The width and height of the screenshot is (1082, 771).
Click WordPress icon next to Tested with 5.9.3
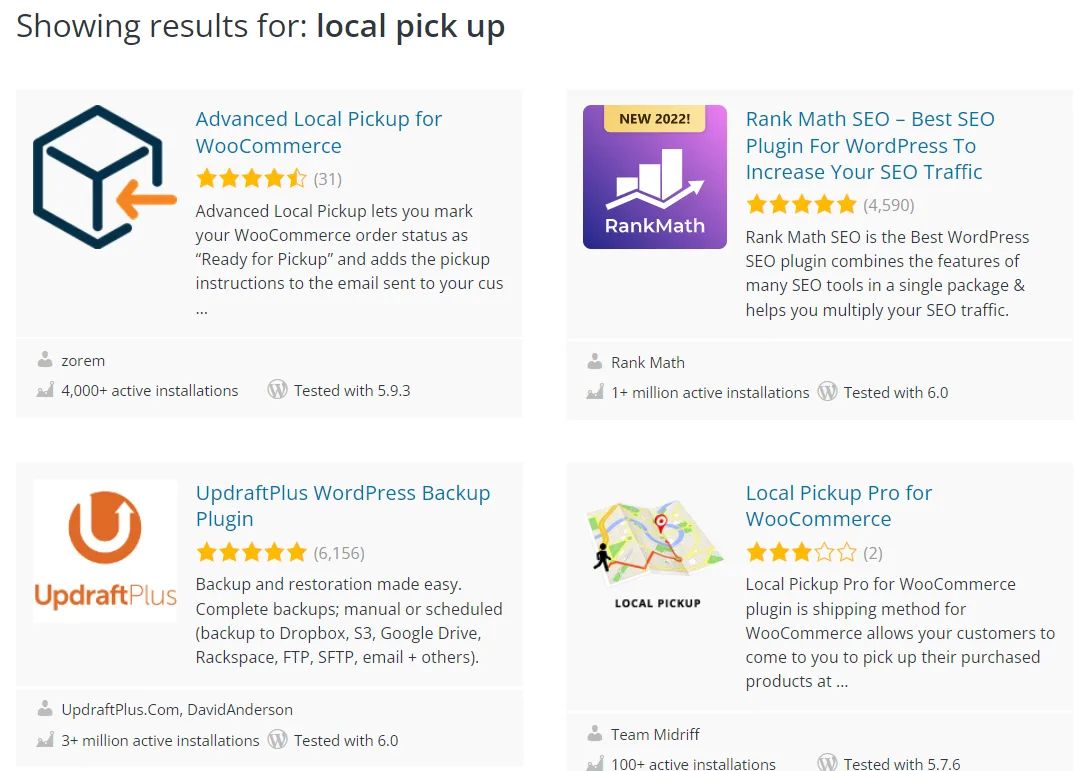(277, 390)
